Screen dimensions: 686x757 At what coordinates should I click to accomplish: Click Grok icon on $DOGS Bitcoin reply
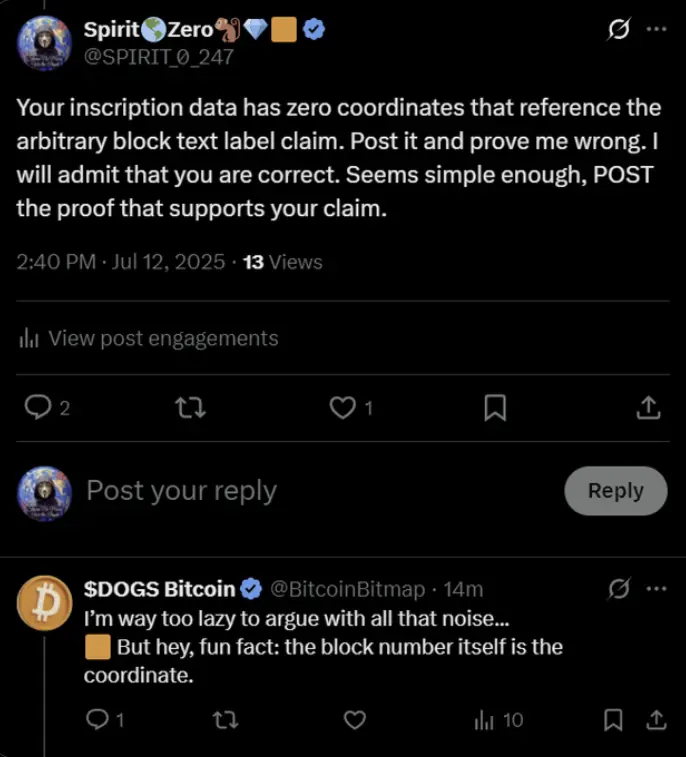619,589
